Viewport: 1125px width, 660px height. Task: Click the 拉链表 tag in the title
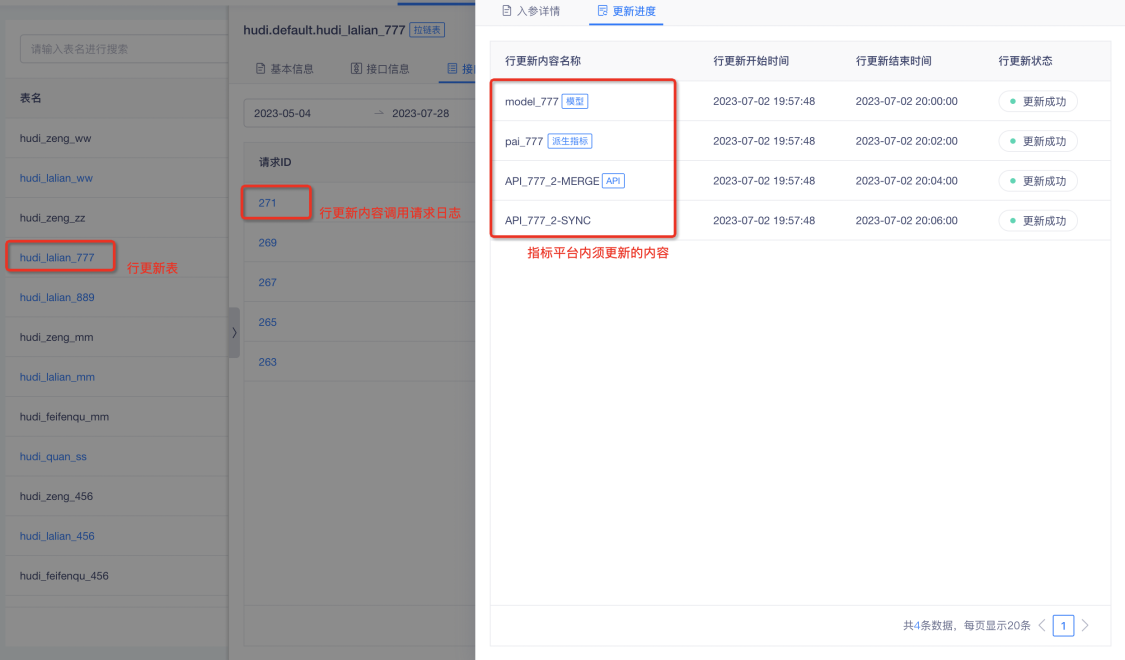(427, 30)
